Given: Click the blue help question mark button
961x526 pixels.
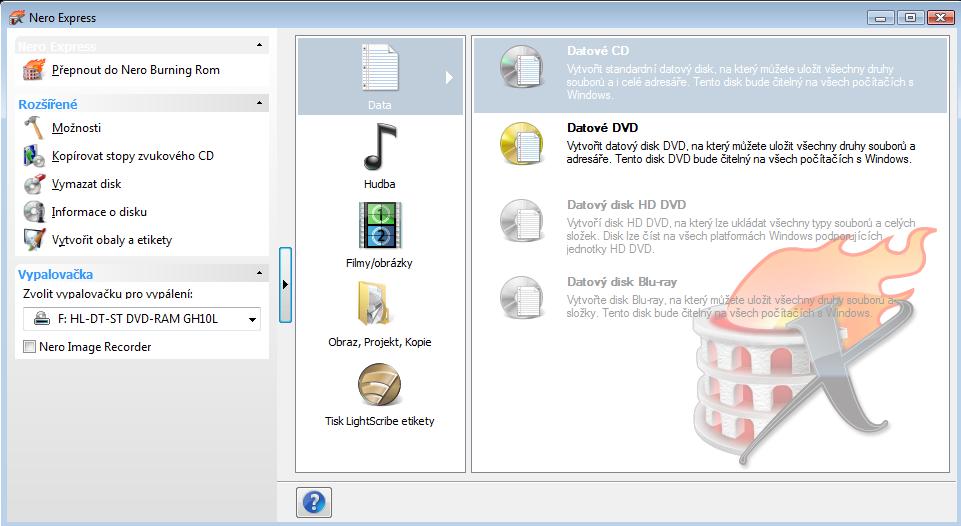Looking at the screenshot, I should [314, 503].
